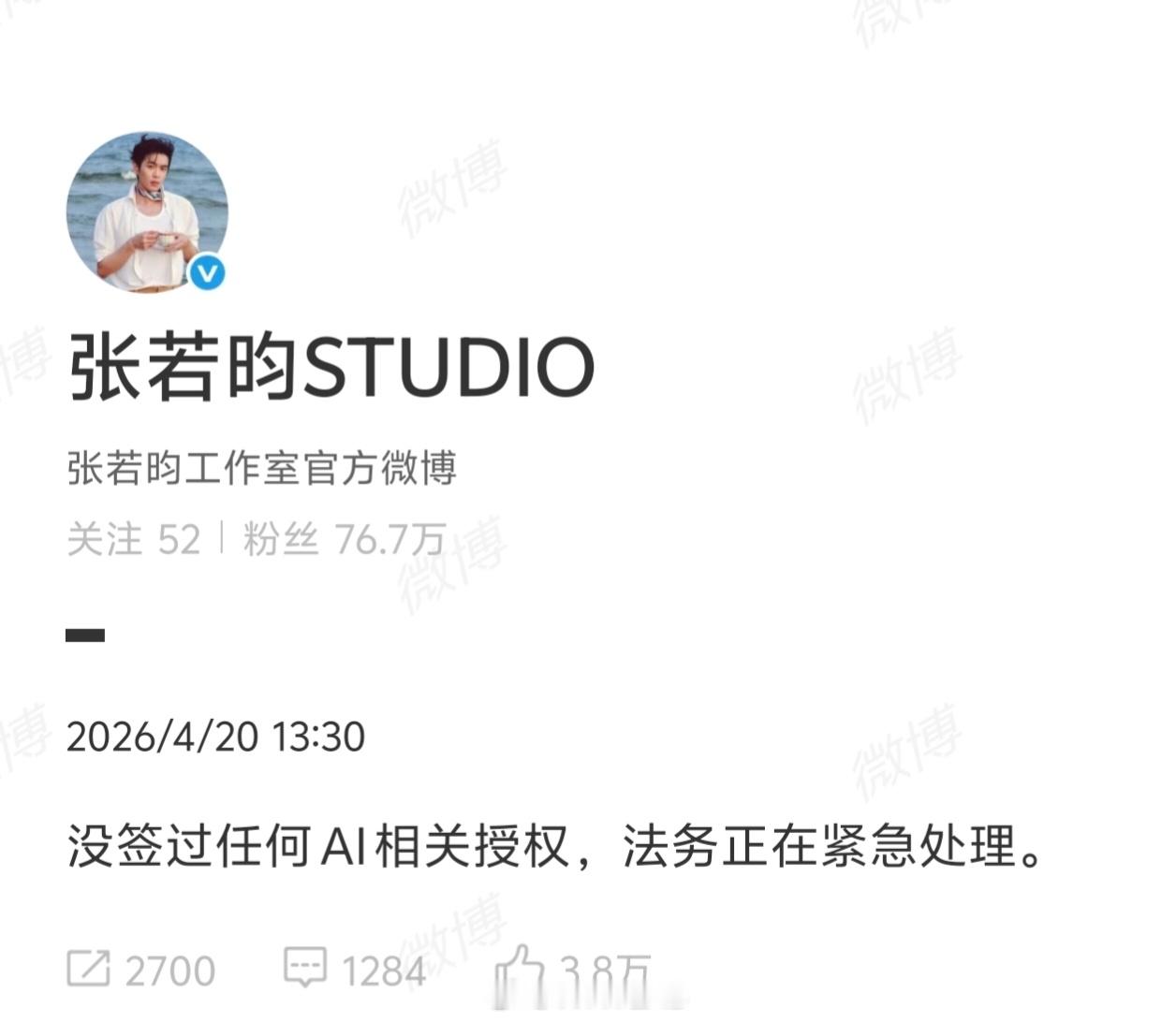The image size is (1176, 1022).
Task: Open the 张若昀STUDIO profile avatar photo
Action: click(x=147, y=212)
